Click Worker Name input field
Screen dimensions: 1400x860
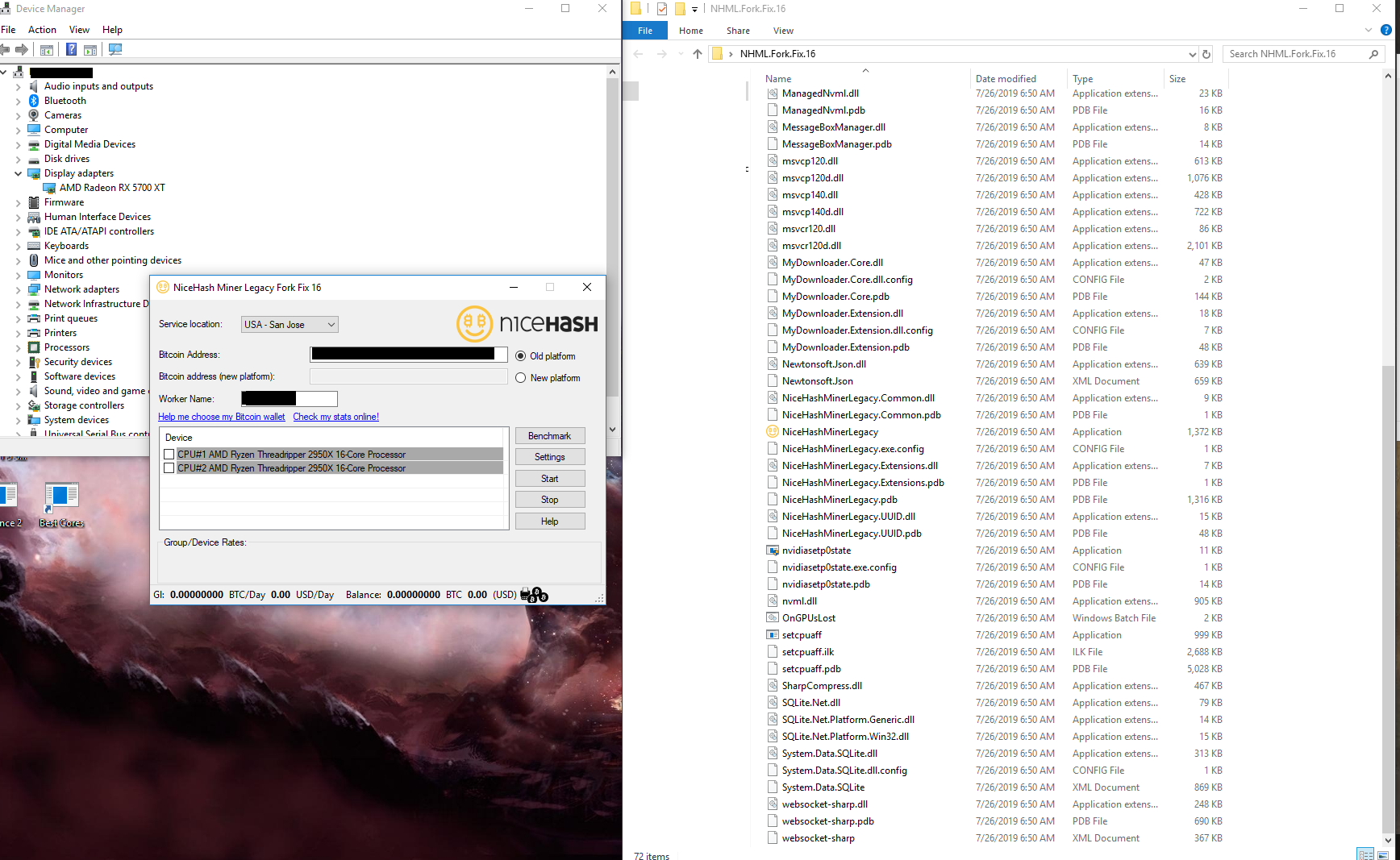point(290,399)
